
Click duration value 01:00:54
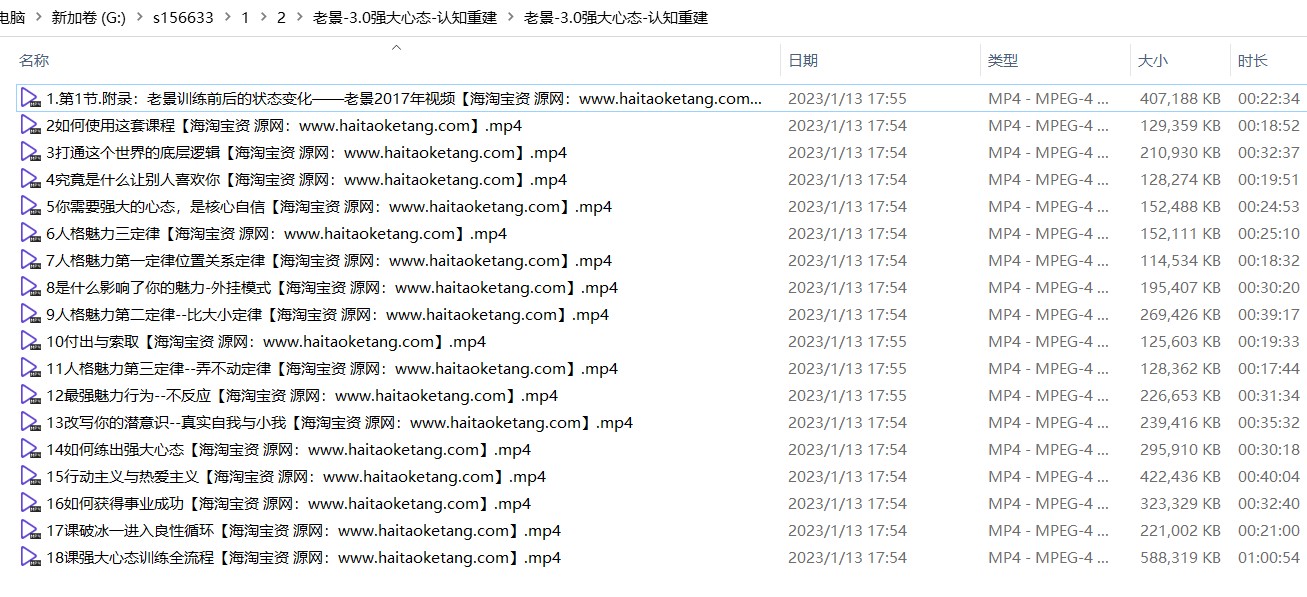coord(1269,558)
